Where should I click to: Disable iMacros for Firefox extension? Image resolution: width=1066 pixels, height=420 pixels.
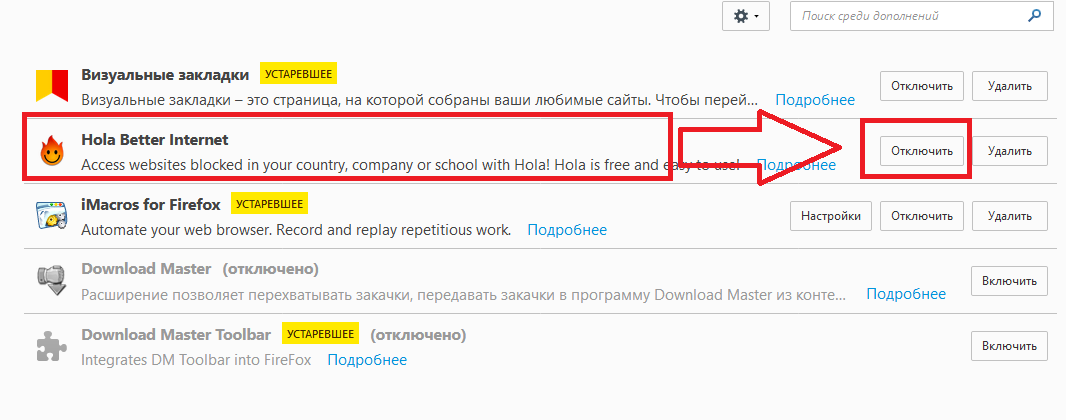click(922, 216)
